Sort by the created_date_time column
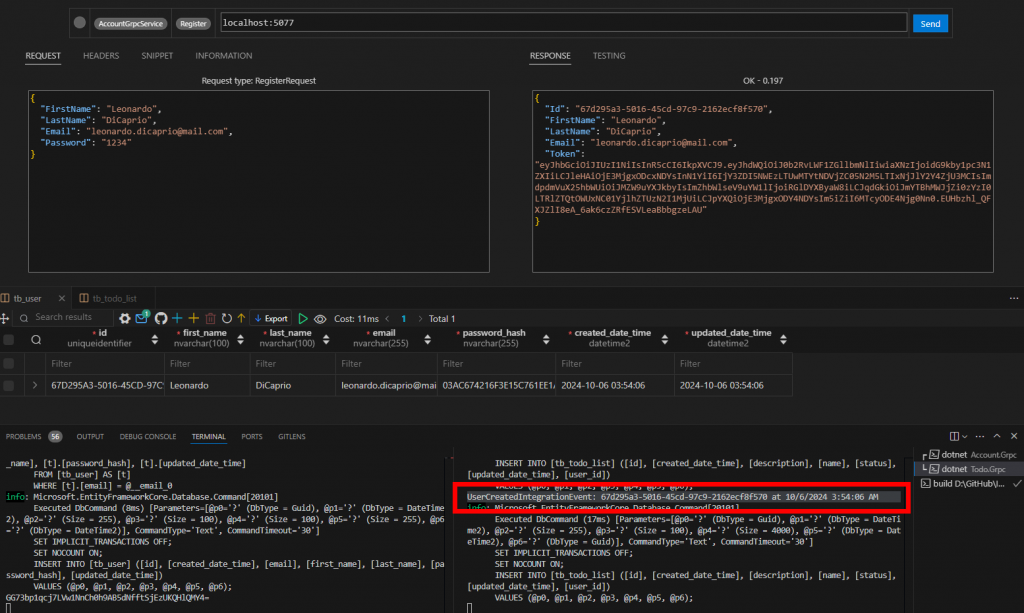Screen dimensions: 1024x613 tap(664, 339)
